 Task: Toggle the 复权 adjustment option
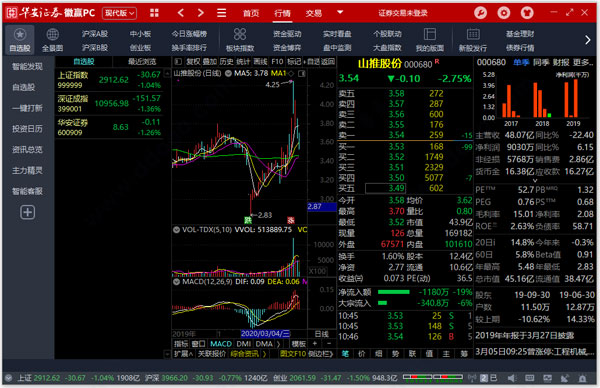pos(193,62)
